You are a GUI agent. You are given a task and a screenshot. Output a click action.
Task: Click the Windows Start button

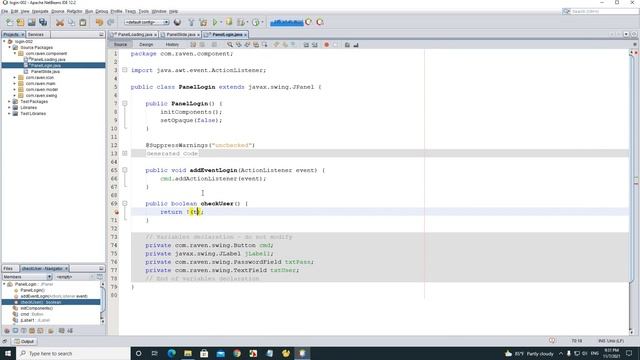(8, 353)
